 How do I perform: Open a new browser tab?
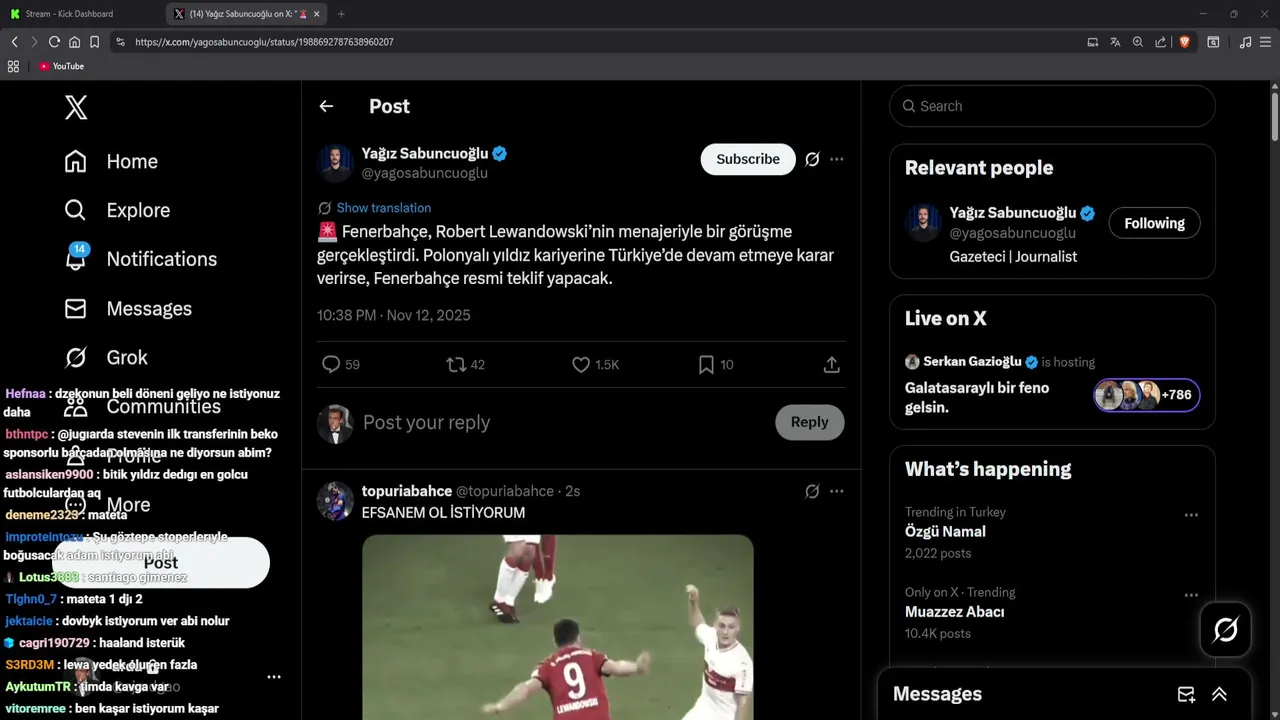click(341, 14)
